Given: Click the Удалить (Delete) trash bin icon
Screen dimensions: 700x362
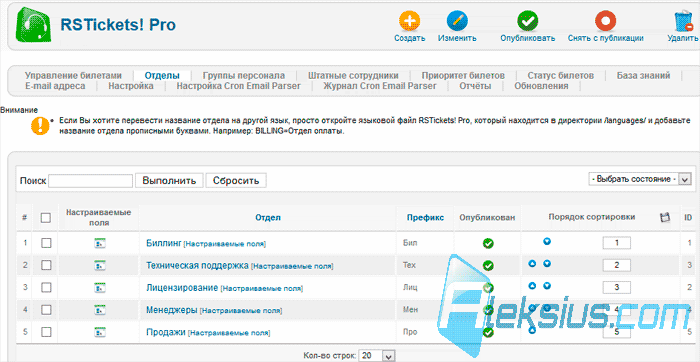Looking at the screenshot, I should [683, 22].
